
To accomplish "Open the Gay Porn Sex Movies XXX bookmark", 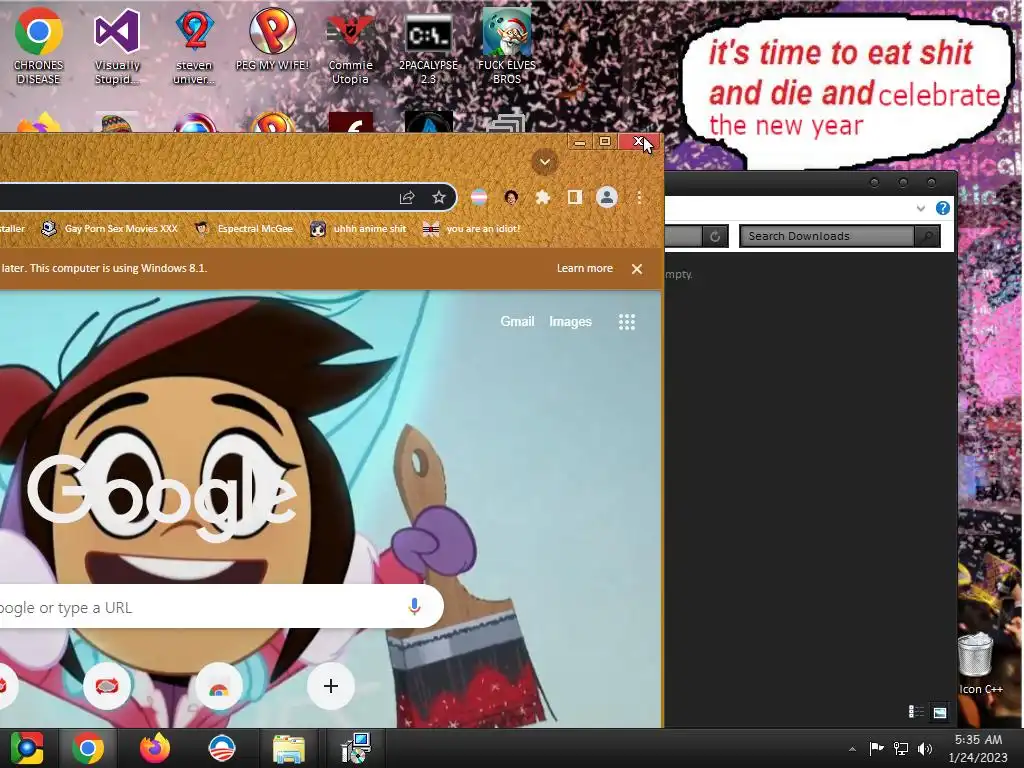I will pos(110,229).
